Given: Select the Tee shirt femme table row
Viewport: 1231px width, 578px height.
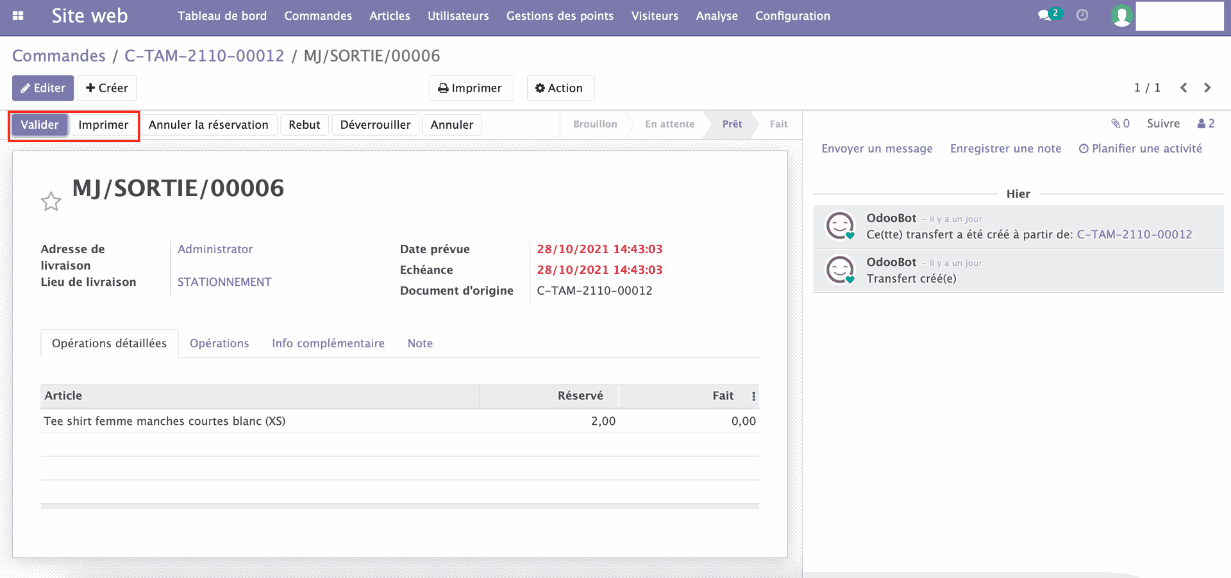Looking at the screenshot, I should [x=165, y=421].
